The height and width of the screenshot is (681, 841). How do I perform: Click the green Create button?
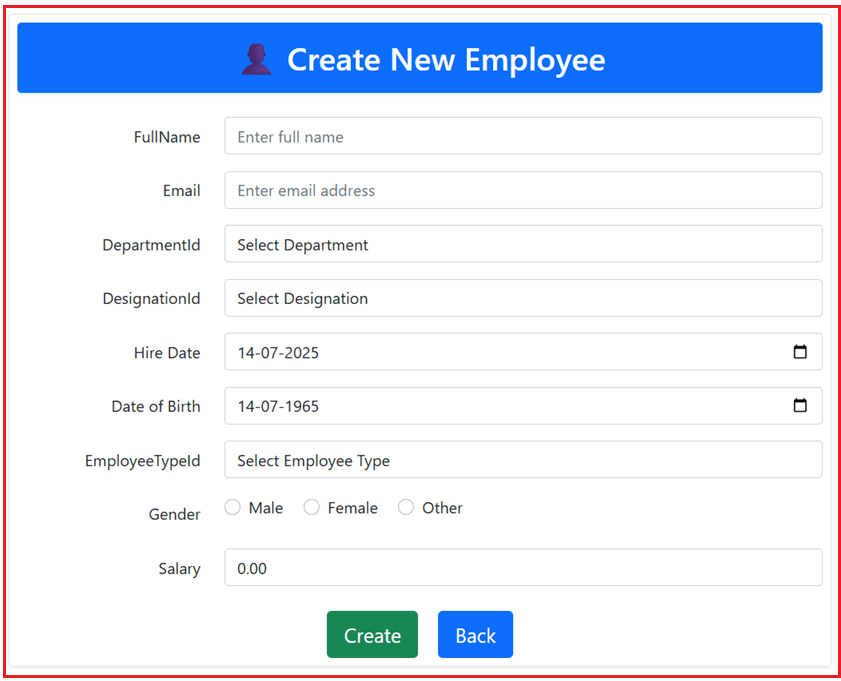click(x=372, y=635)
